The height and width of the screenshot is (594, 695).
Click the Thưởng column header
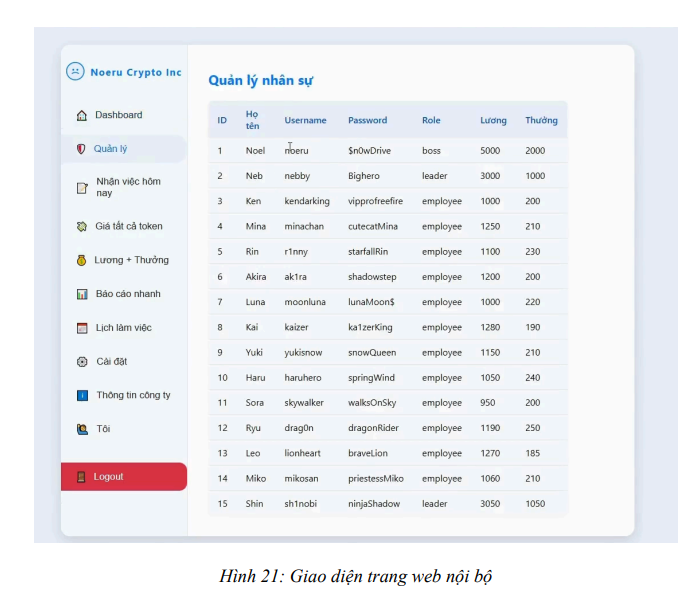(541, 121)
